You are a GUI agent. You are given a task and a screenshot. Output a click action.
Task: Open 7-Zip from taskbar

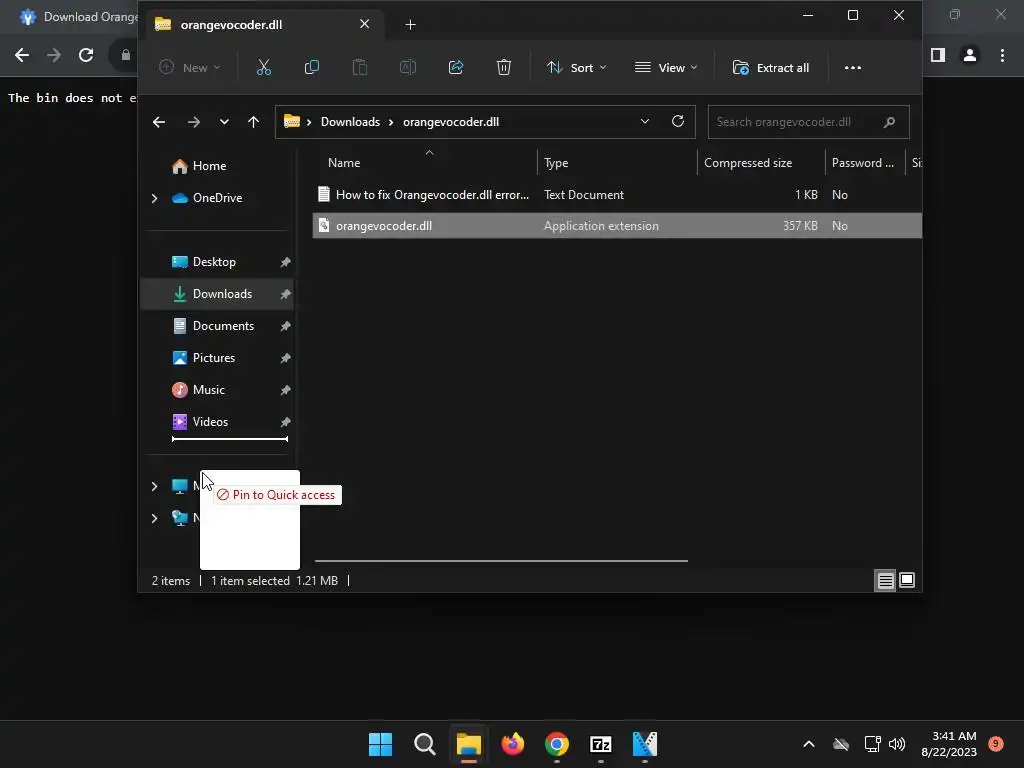coord(600,744)
